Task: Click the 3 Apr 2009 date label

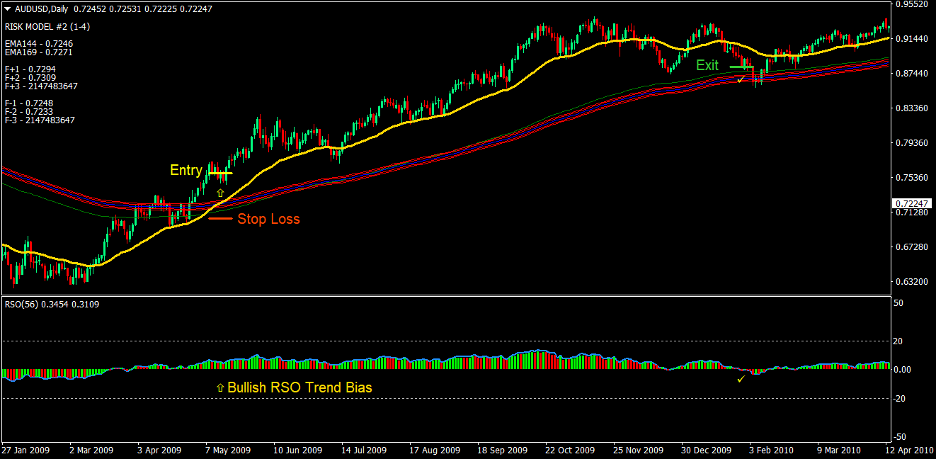Action: (159, 450)
